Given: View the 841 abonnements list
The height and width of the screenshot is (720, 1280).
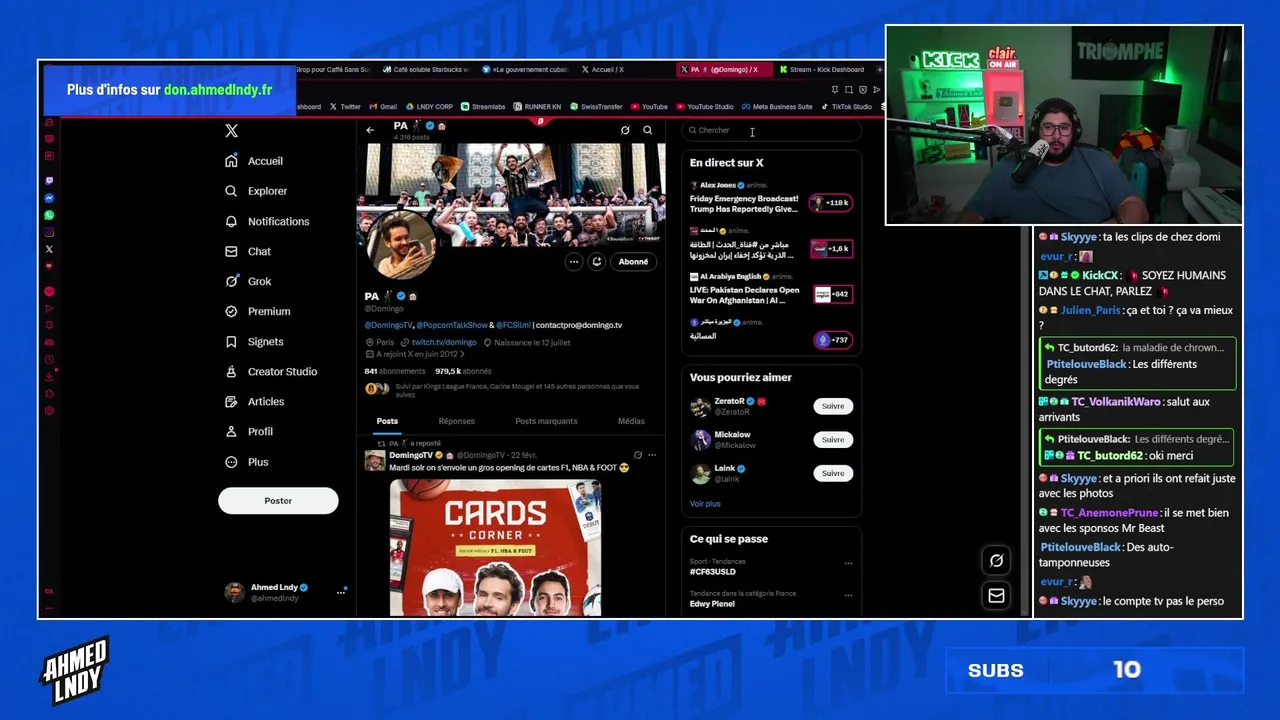Looking at the screenshot, I should point(394,371).
